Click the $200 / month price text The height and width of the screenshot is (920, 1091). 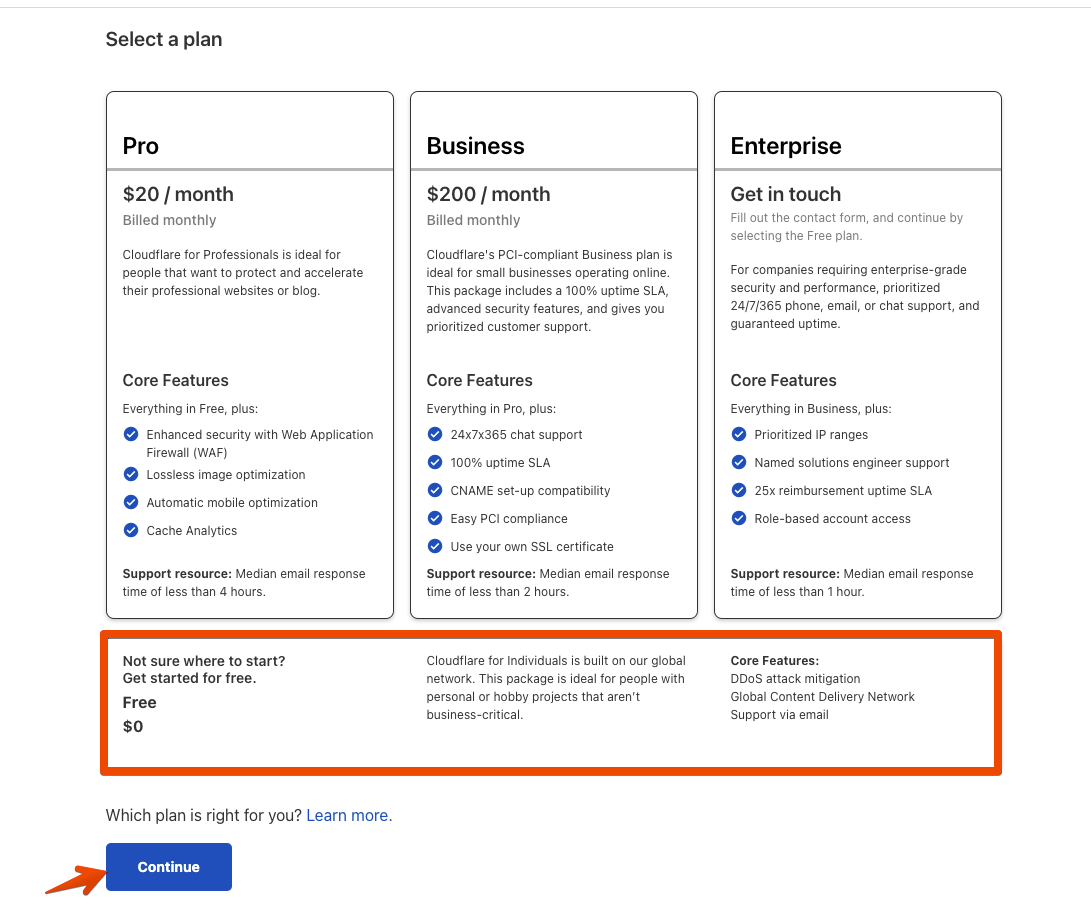(488, 194)
